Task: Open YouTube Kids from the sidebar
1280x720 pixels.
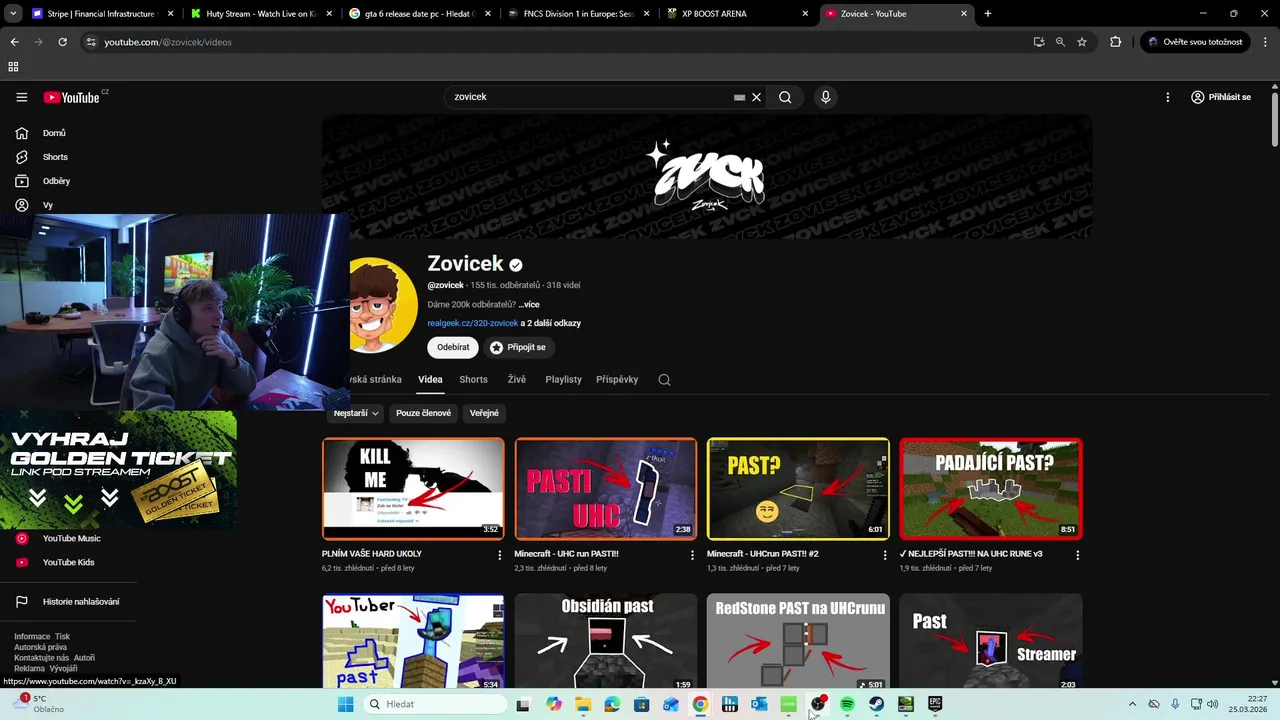Action: click(68, 562)
